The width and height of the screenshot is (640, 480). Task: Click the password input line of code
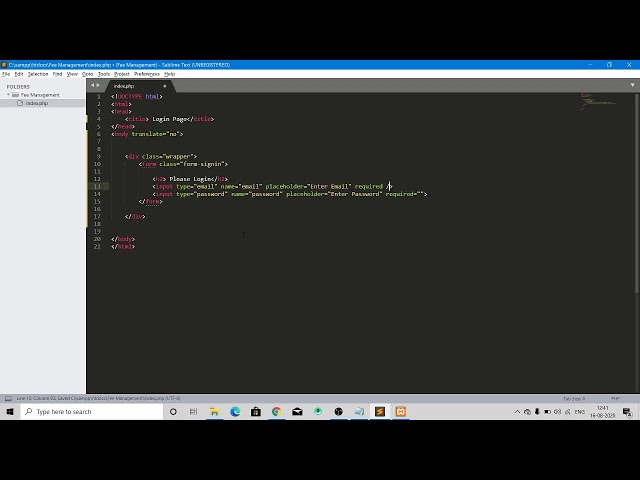click(x=290, y=194)
